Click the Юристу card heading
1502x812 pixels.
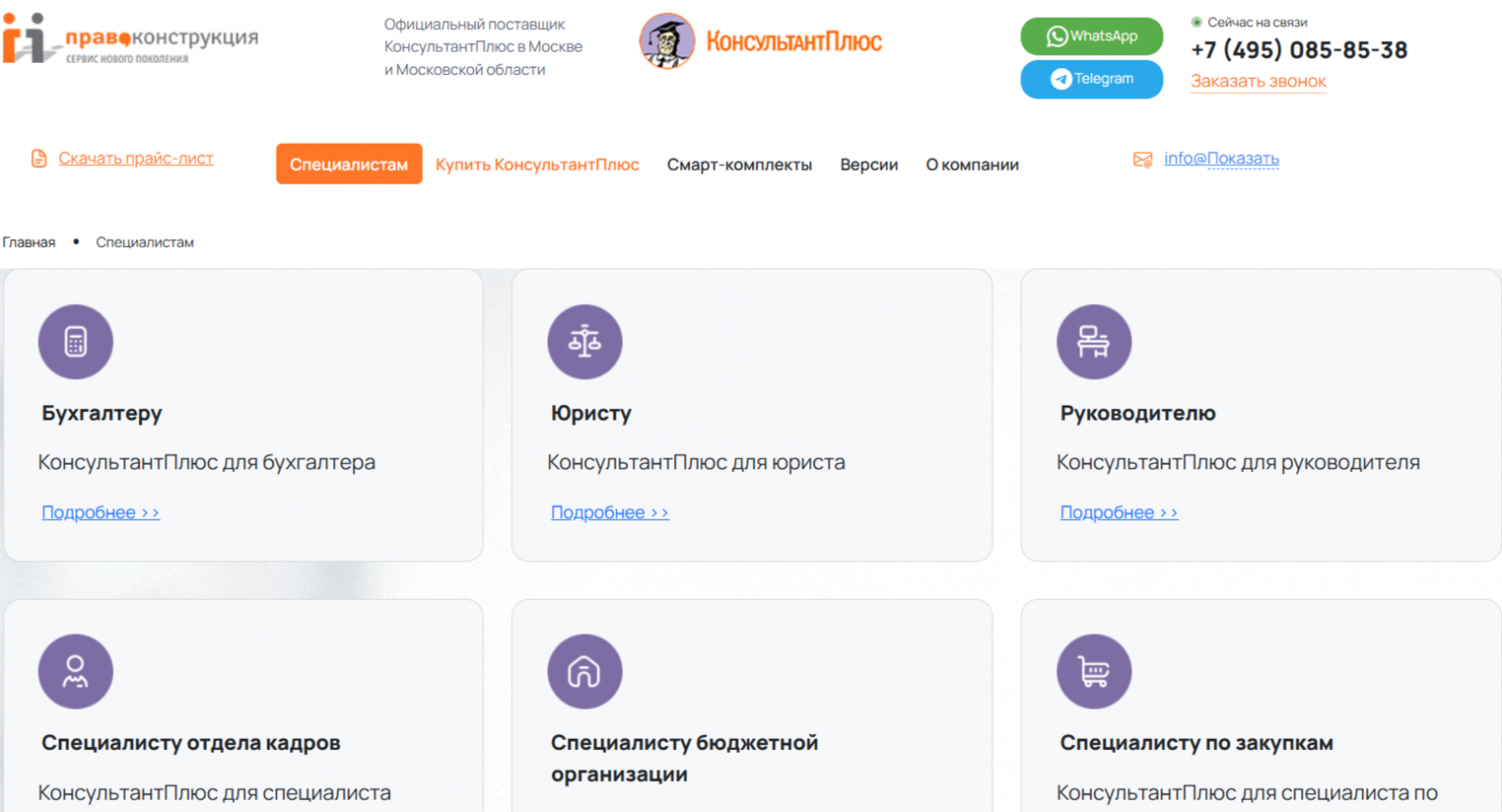pyautogui.click(x=591, y=413)
